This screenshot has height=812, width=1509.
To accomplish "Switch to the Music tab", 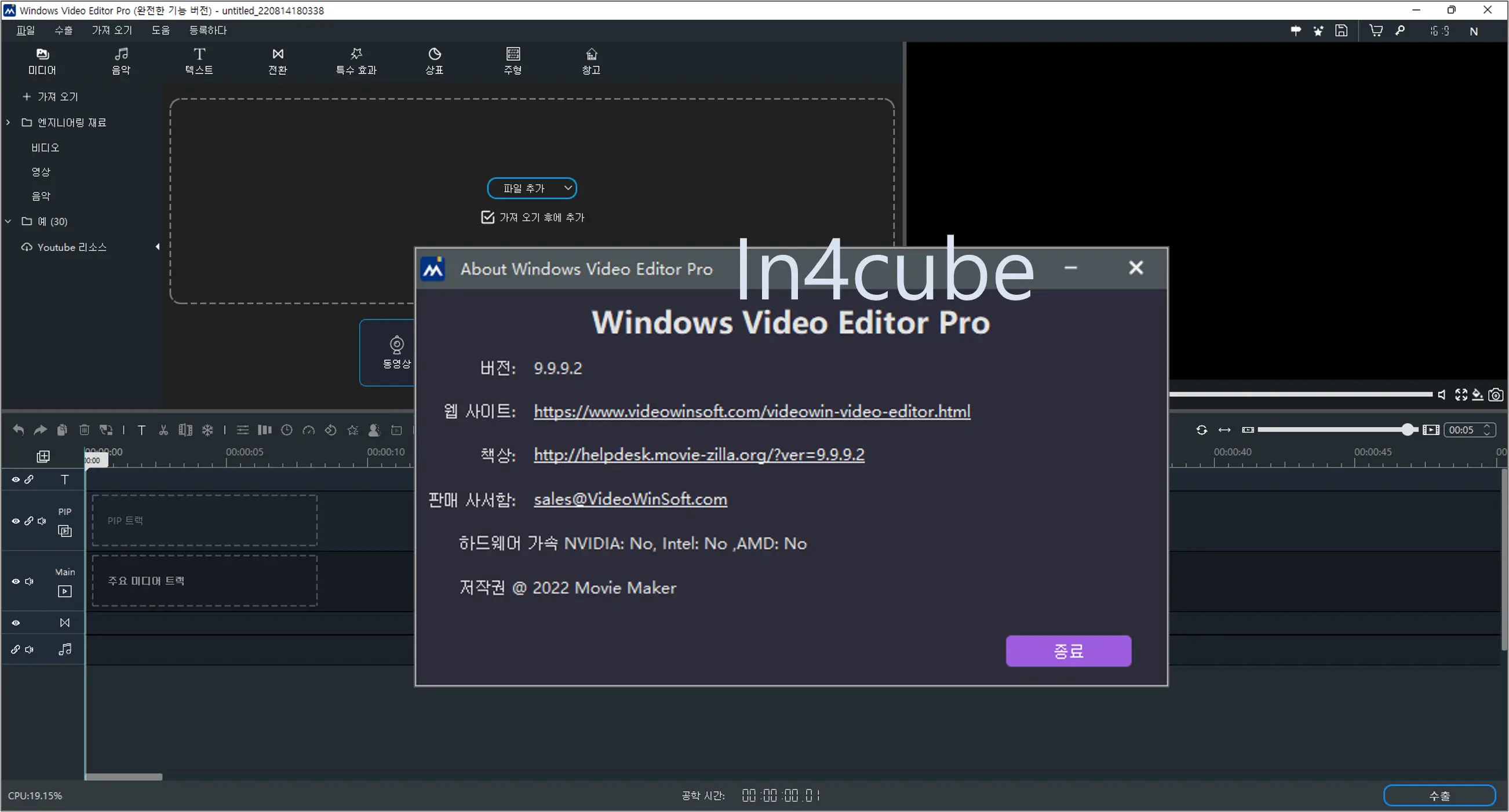I will point(121,61).
